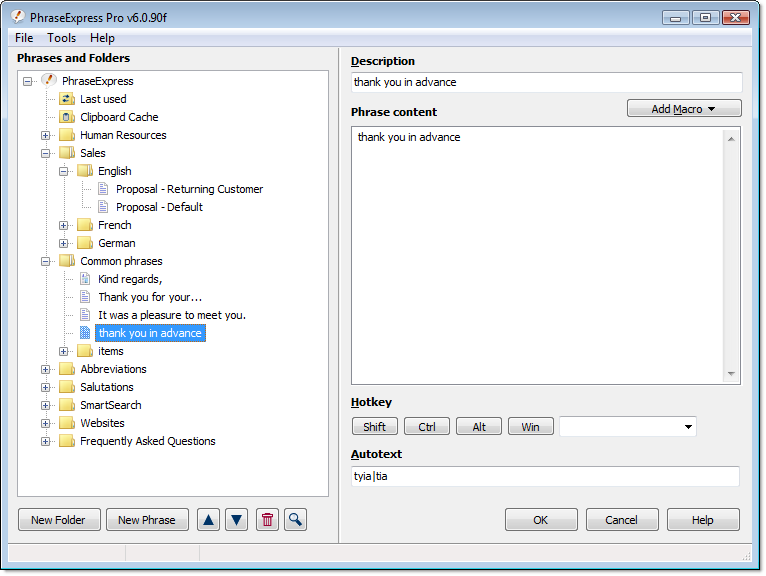Click the Thank you for your document icon
Viewport: 766px width, 576px height.
(x=85, y=297)
